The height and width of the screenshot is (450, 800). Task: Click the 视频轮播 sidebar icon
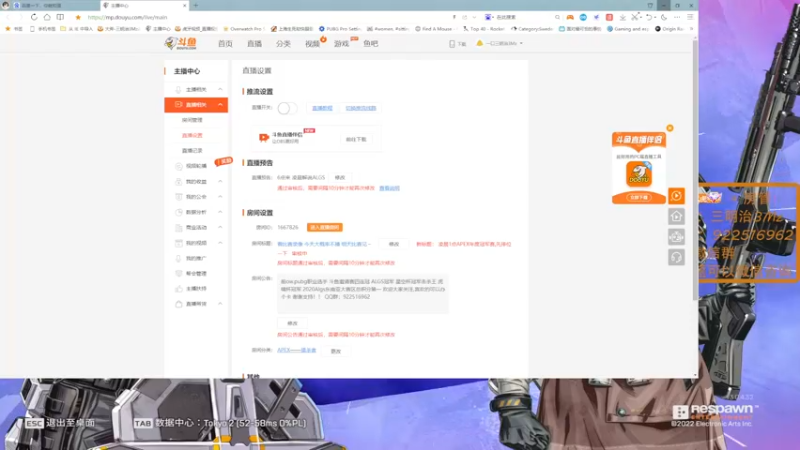pyautogui.click(x=179, y=166)
